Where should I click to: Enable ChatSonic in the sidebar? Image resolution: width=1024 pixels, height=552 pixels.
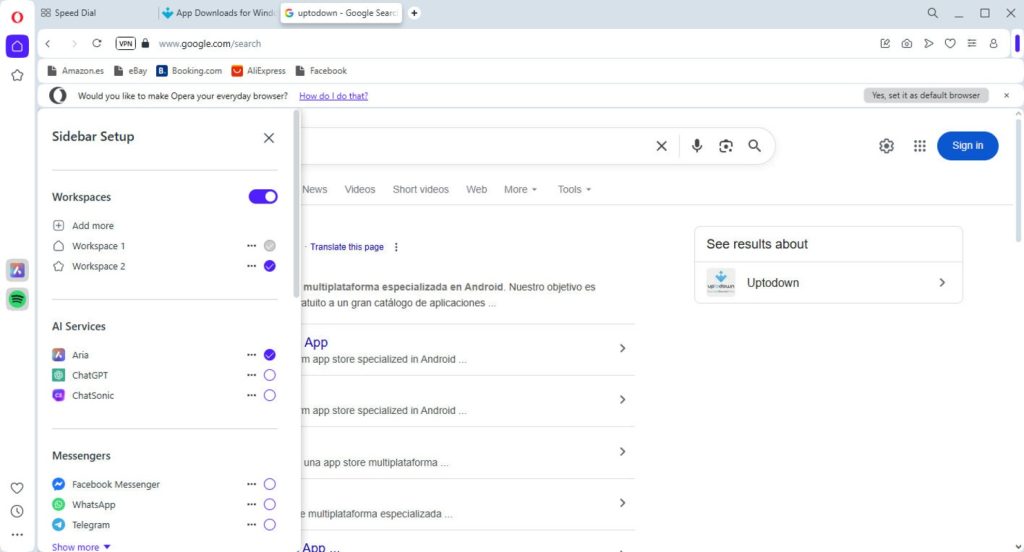pos(270,395)
